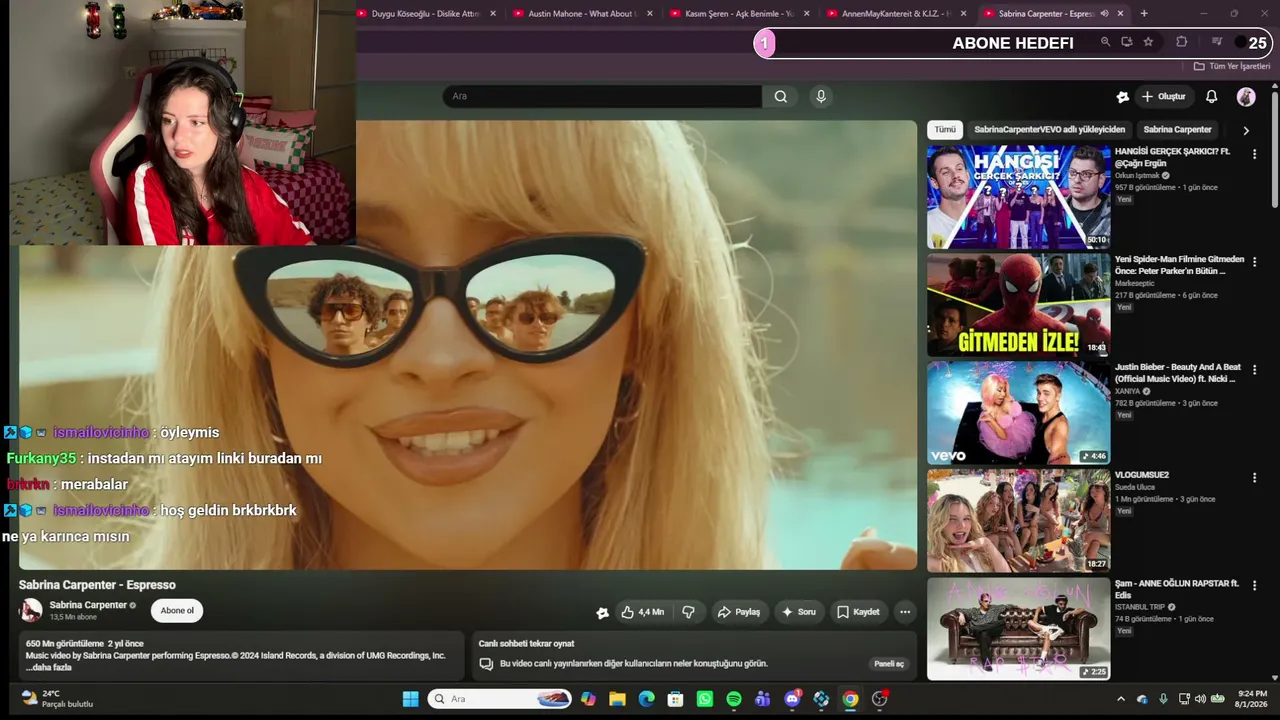Launch File Explorer from the taskbar

tap(617, 699)
